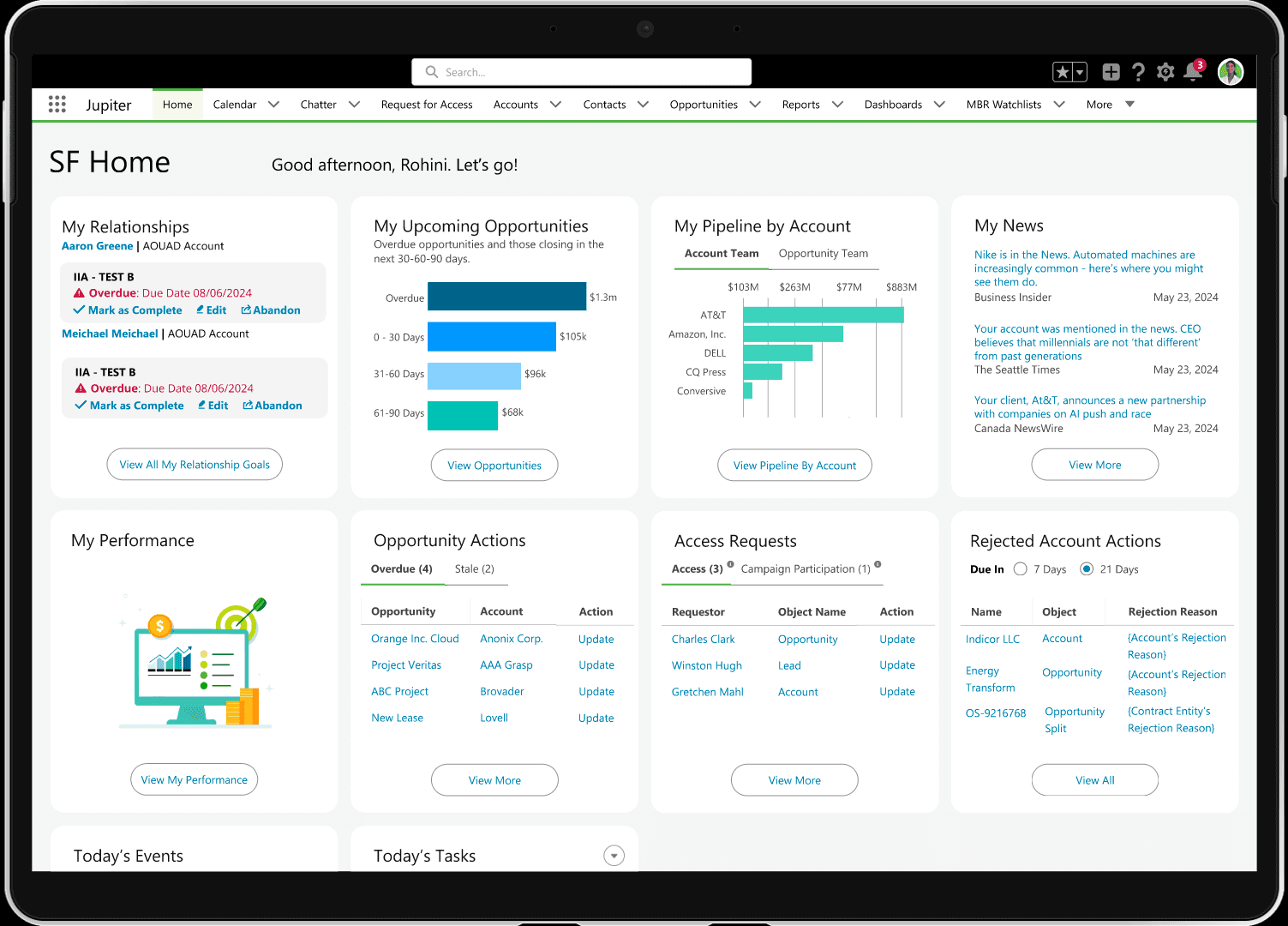Image resolution: width=1288 pixels, height=926 pixels.
Task: Open the Help question mark icon
Action: pos(1138,72)
